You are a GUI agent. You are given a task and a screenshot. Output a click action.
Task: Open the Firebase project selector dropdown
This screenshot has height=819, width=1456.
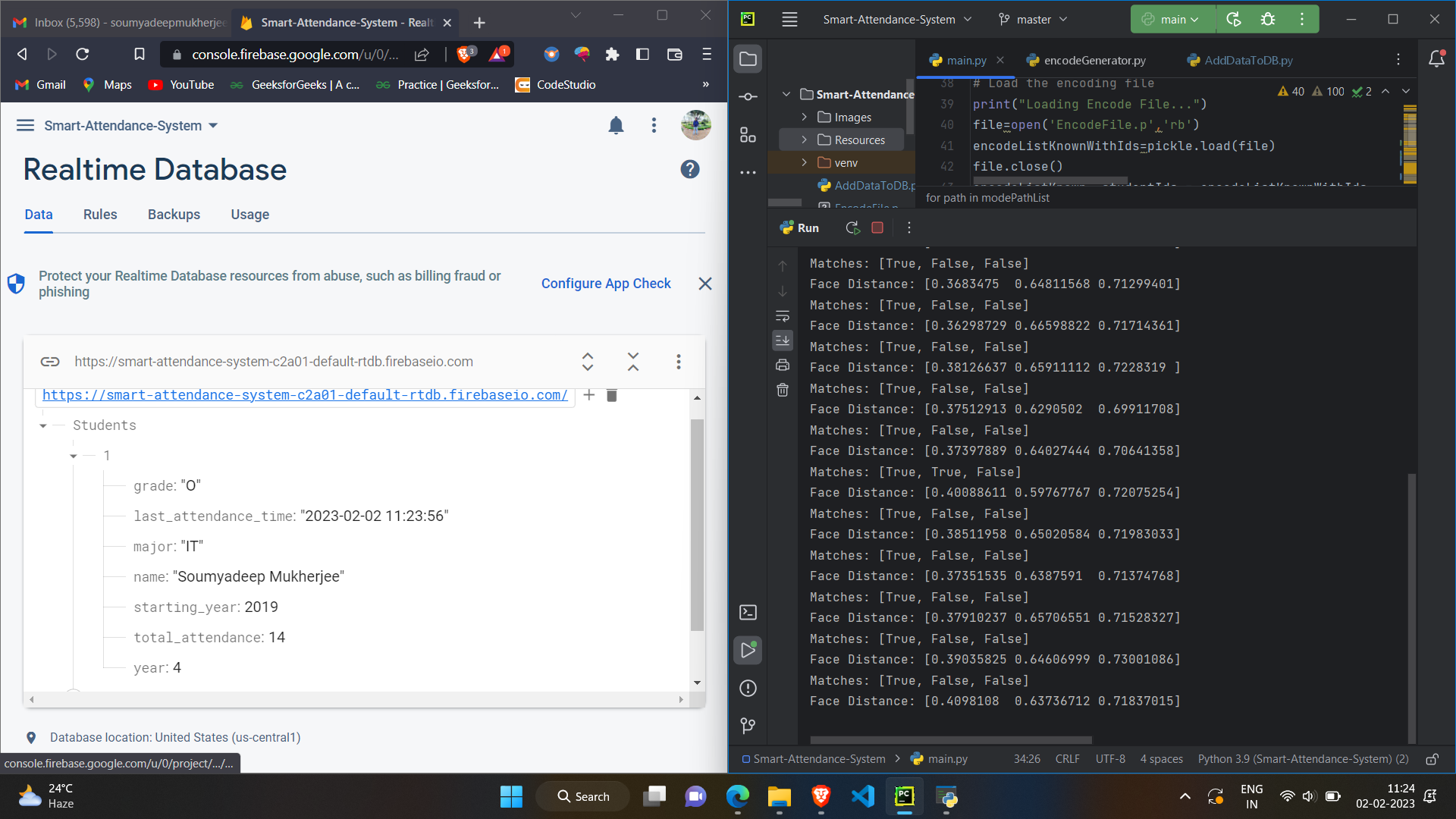point(130,125)
